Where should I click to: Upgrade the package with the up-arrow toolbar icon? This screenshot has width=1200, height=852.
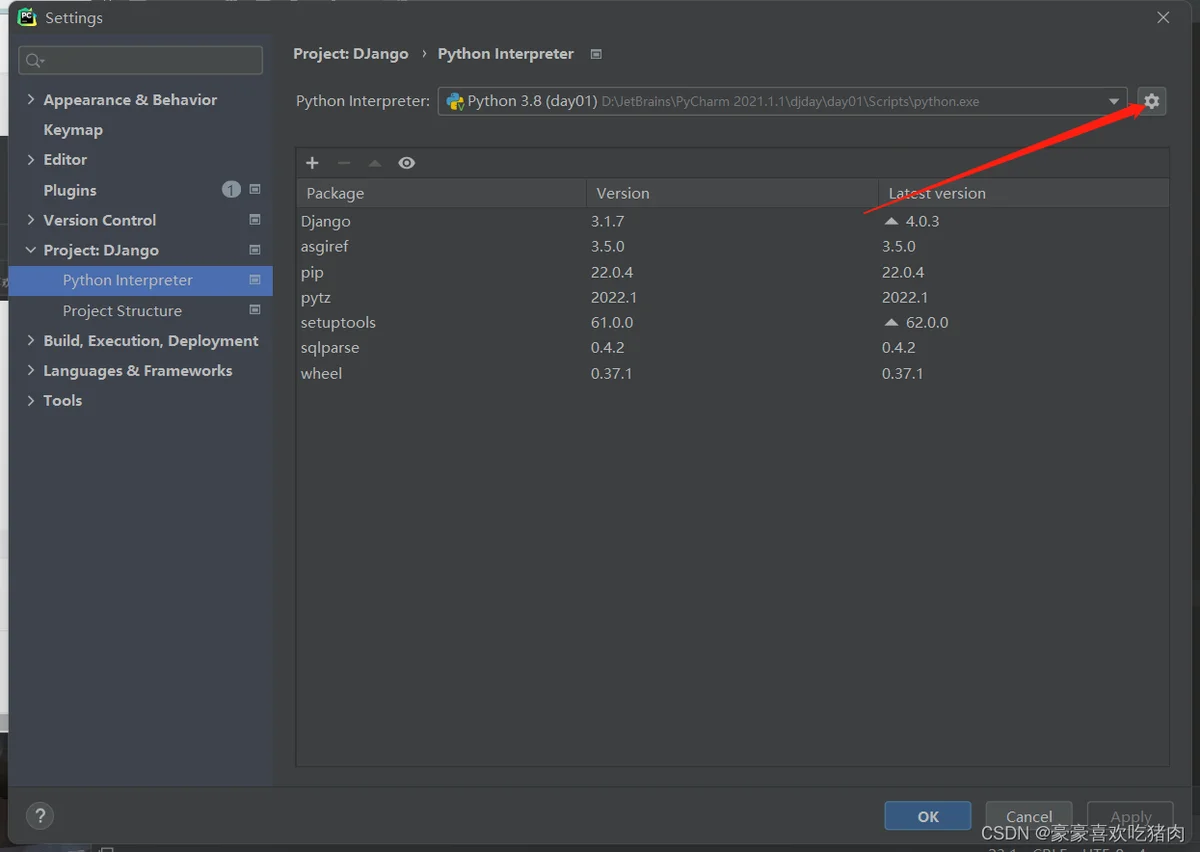pos(375,163)
